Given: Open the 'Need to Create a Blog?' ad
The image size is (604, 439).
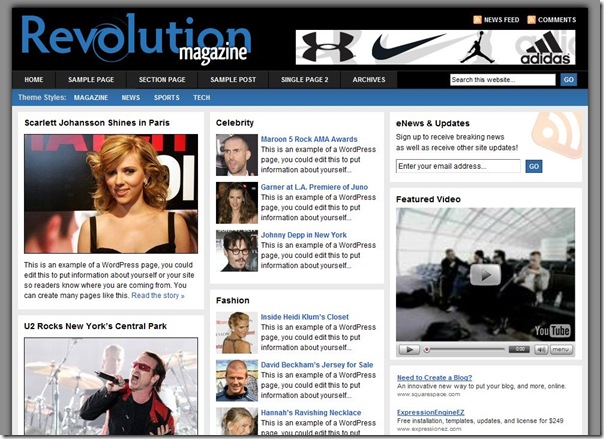Looking at the screenshot, I should click(x=435, y=378).
